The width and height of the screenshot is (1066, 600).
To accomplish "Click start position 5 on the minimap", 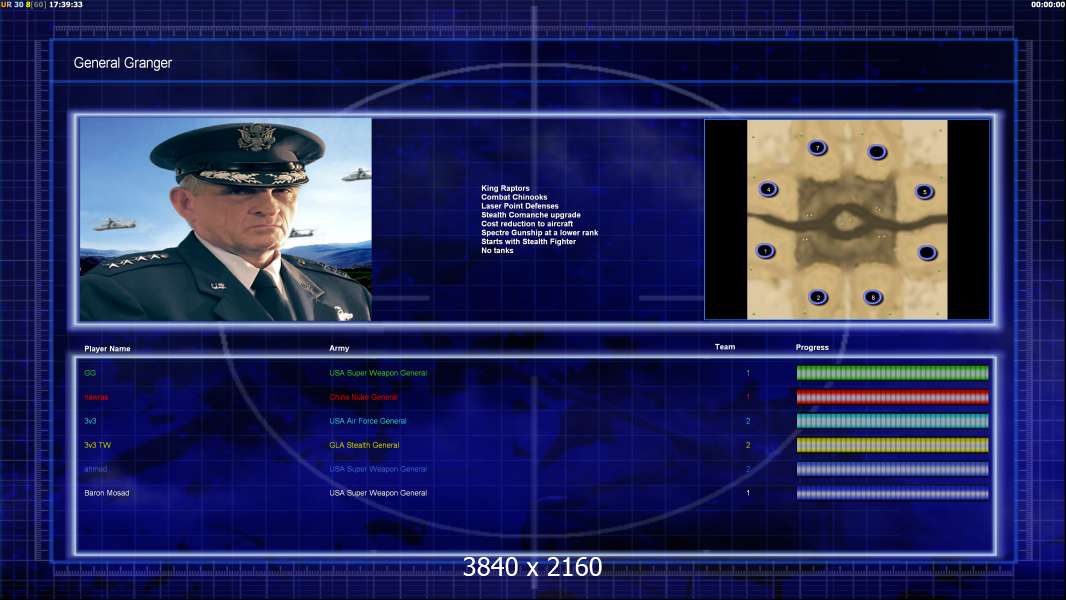I will coord(924,192).
